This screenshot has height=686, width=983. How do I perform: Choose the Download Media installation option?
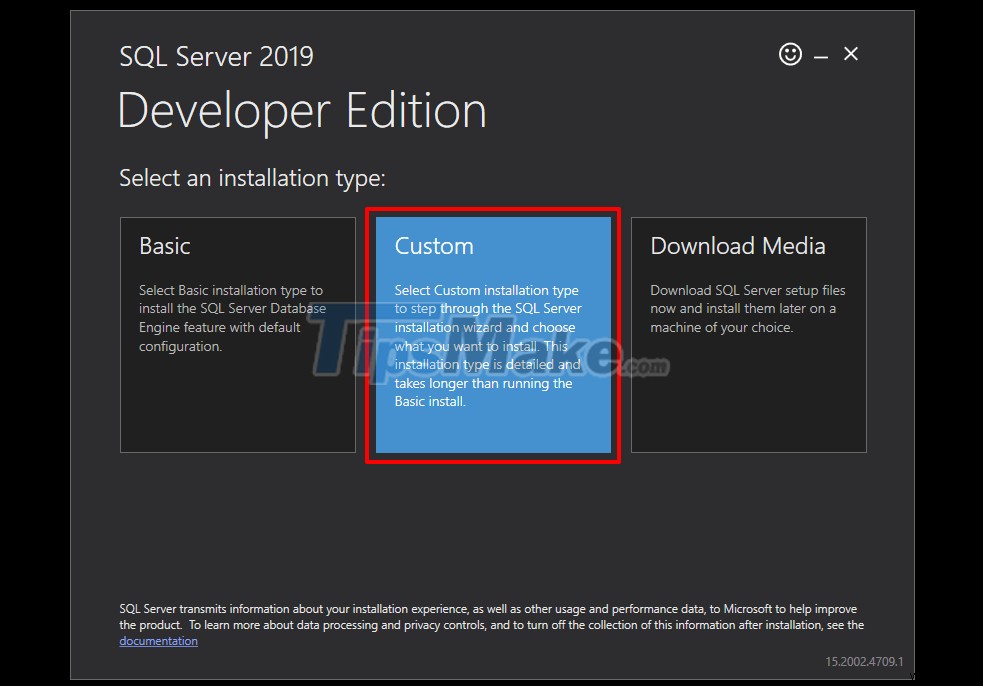(x=749, y=335)
